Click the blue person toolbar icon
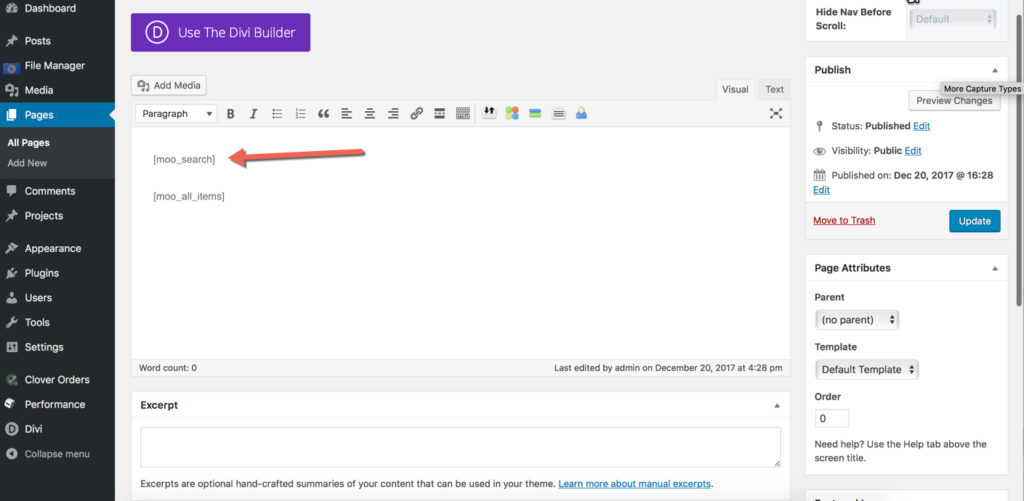The width and height of the screenshot is (1024, 501). point(581,113)
